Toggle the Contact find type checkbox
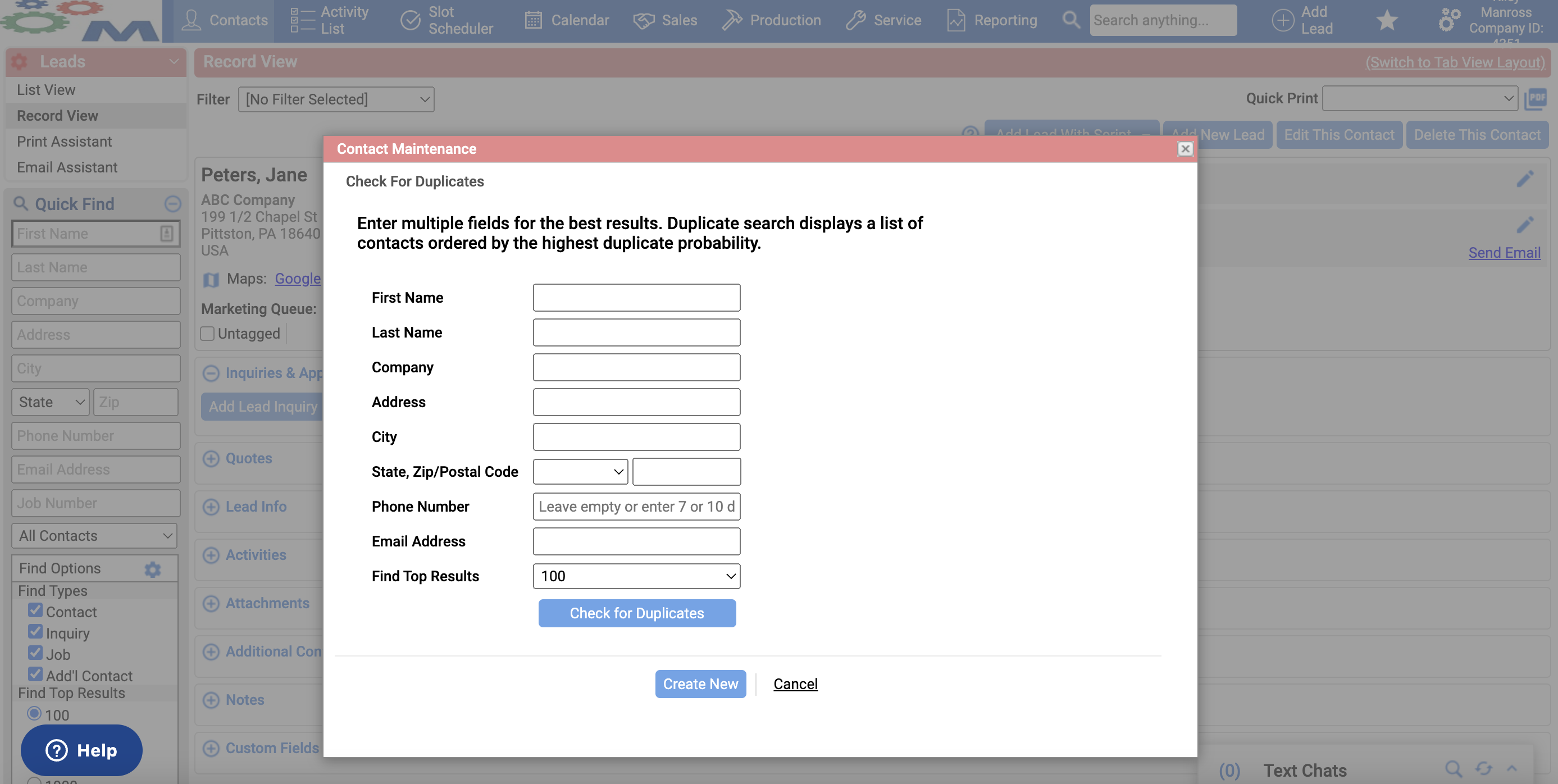The height and width of the screenshot is (784, 1558). pyautogui.click(x=35, y=610)
